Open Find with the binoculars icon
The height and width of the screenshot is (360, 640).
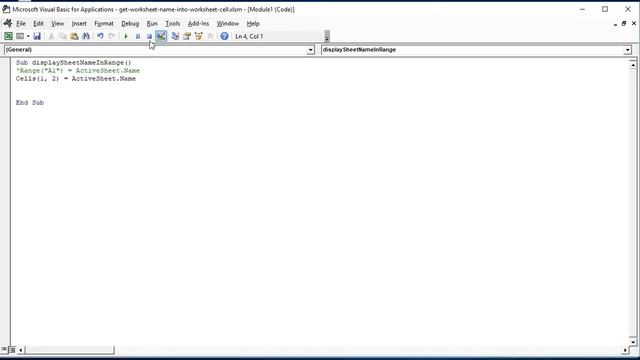86,36
